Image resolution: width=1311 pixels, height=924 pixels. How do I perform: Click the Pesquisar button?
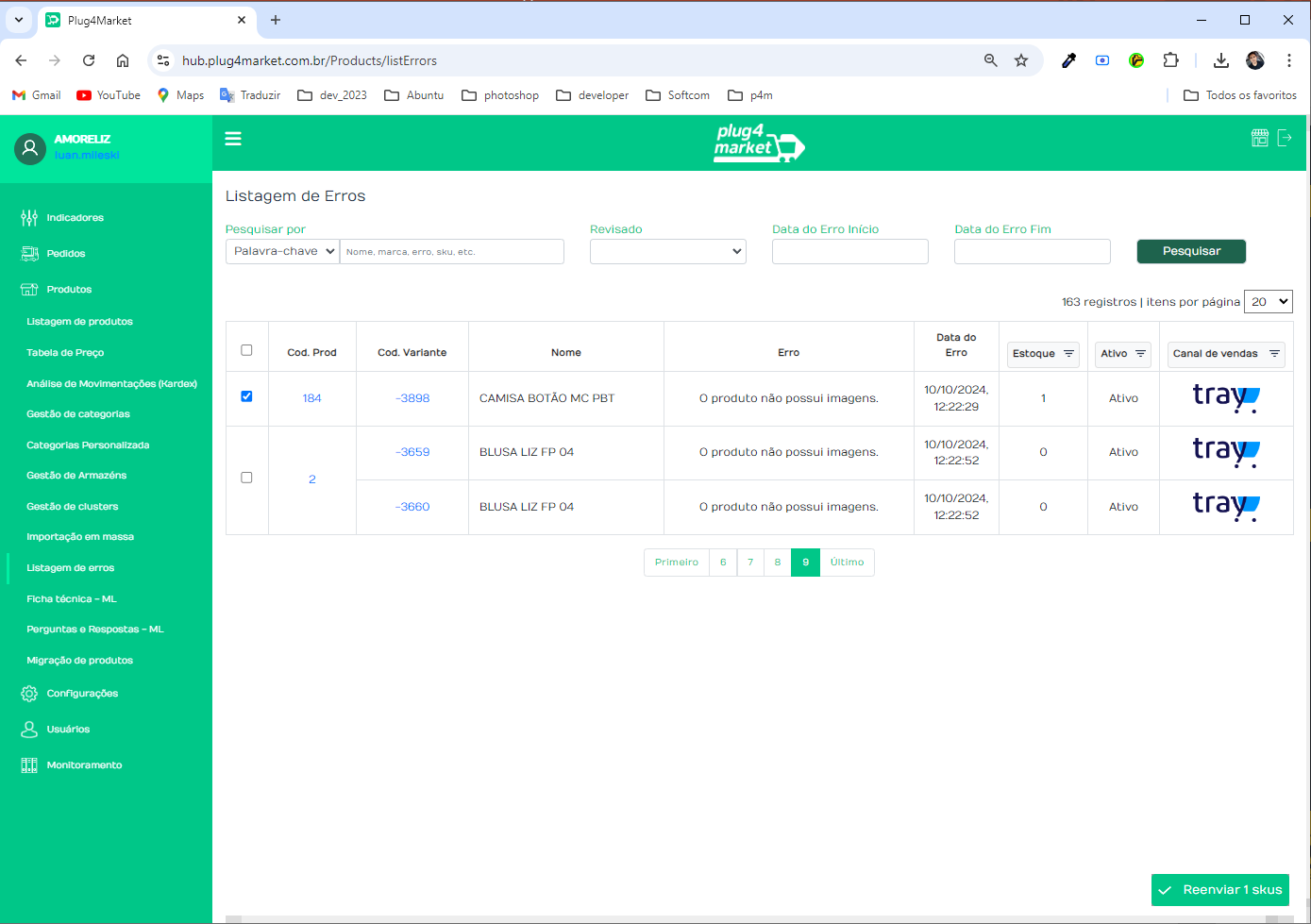tap(1191, 252)
